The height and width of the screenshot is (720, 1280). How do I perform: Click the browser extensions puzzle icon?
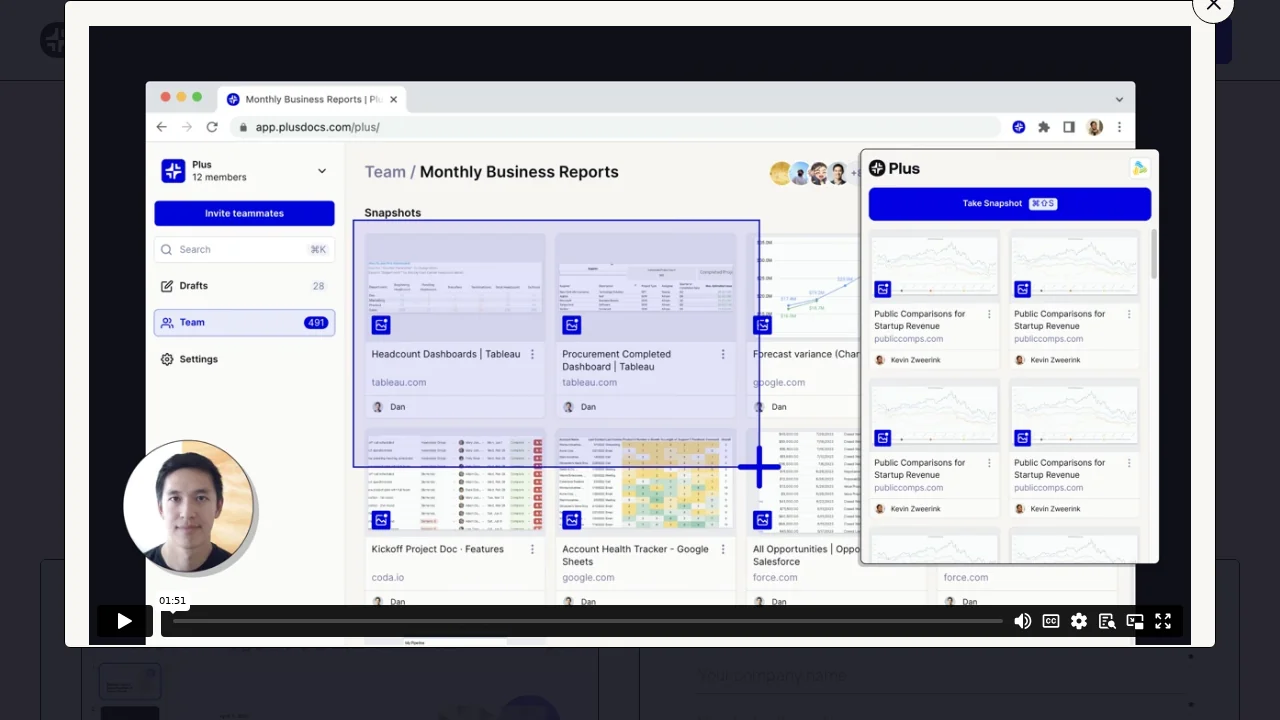tap(1044, 127)
